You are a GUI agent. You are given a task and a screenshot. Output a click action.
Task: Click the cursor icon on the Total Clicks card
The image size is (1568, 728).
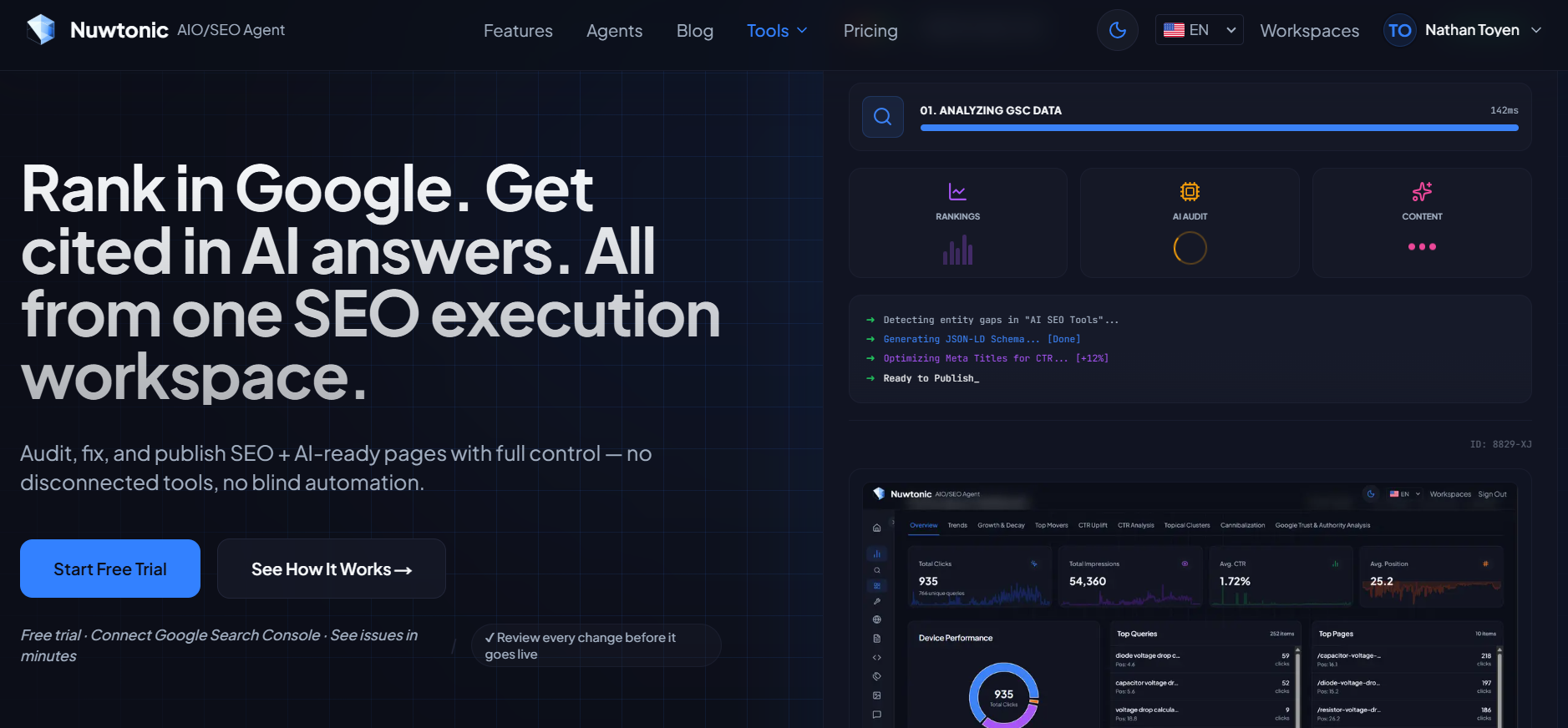[1034, 564]
